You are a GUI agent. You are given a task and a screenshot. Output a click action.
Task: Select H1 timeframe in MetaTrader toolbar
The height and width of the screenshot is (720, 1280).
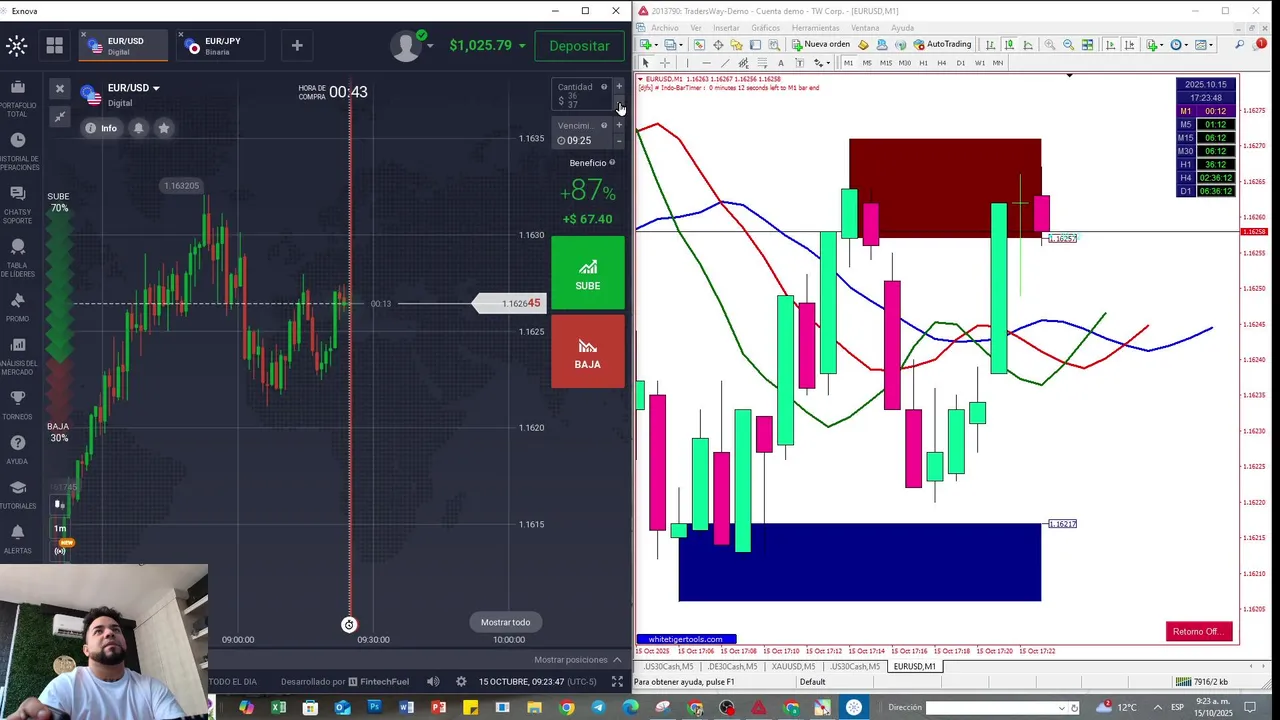(x=923, y=63)
